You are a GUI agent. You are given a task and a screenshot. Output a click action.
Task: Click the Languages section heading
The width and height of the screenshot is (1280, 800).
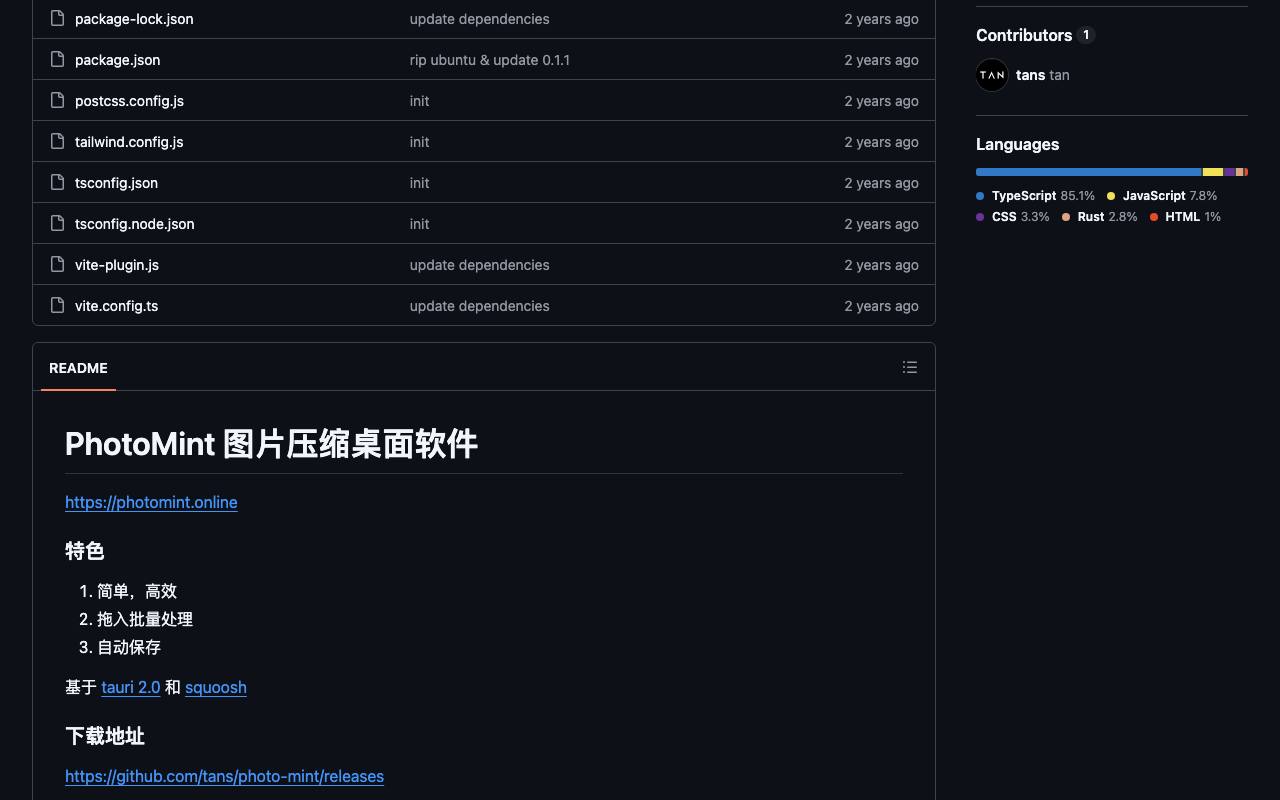[1017, 144]
